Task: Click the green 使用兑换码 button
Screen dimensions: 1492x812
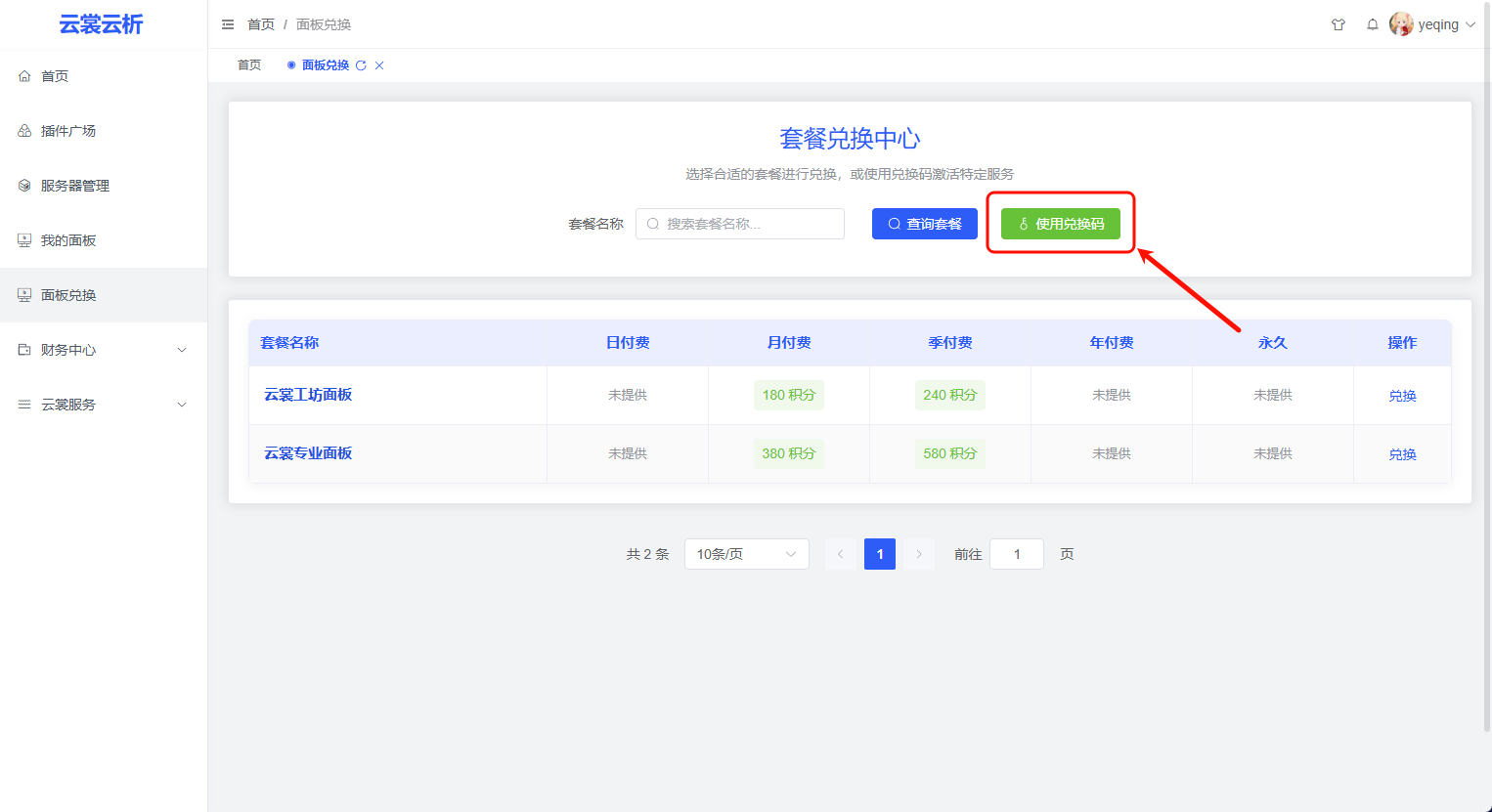Action: pos(1060,224)
